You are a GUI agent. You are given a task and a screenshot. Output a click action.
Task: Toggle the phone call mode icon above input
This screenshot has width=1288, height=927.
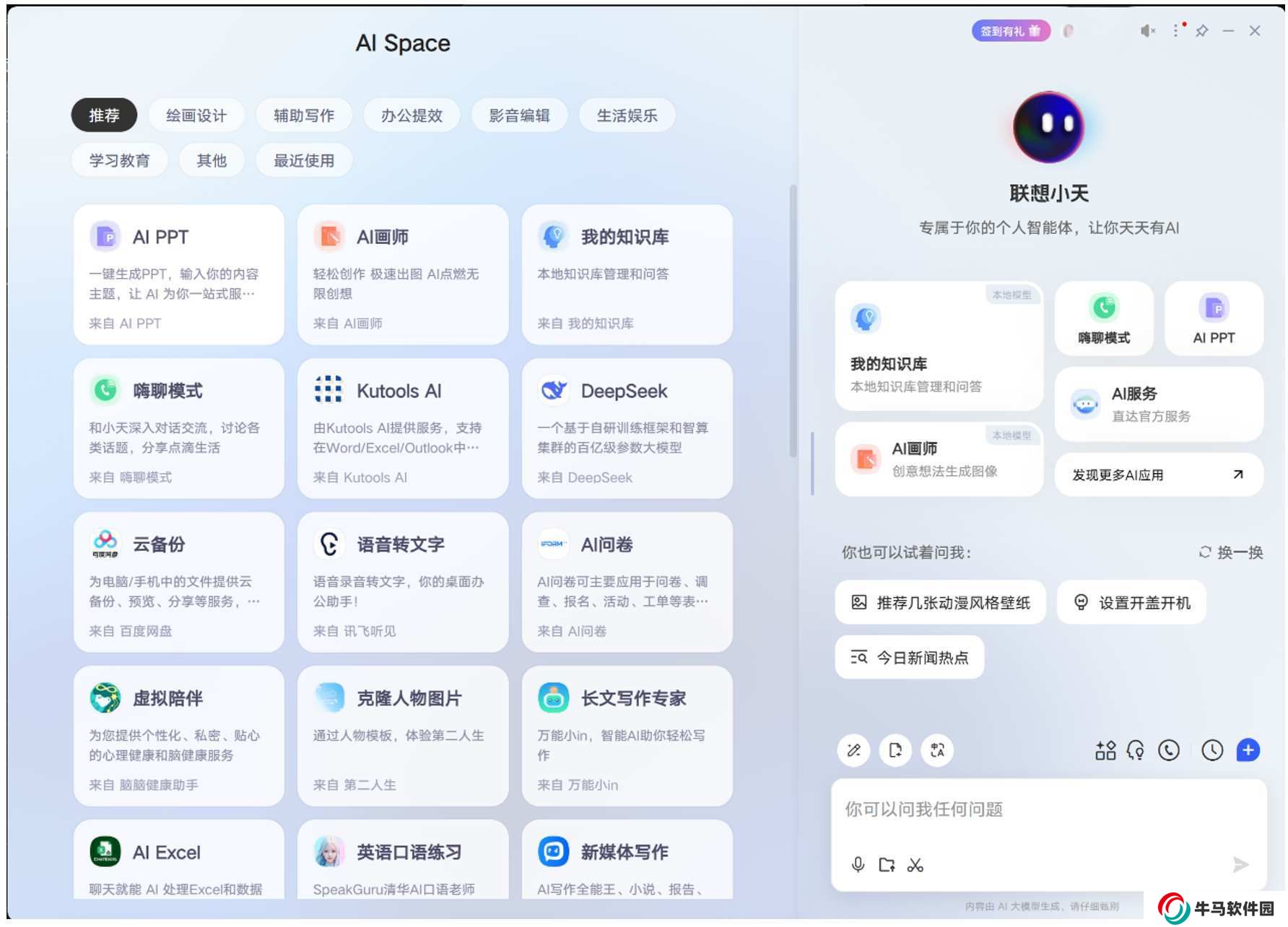point(1169,751)
